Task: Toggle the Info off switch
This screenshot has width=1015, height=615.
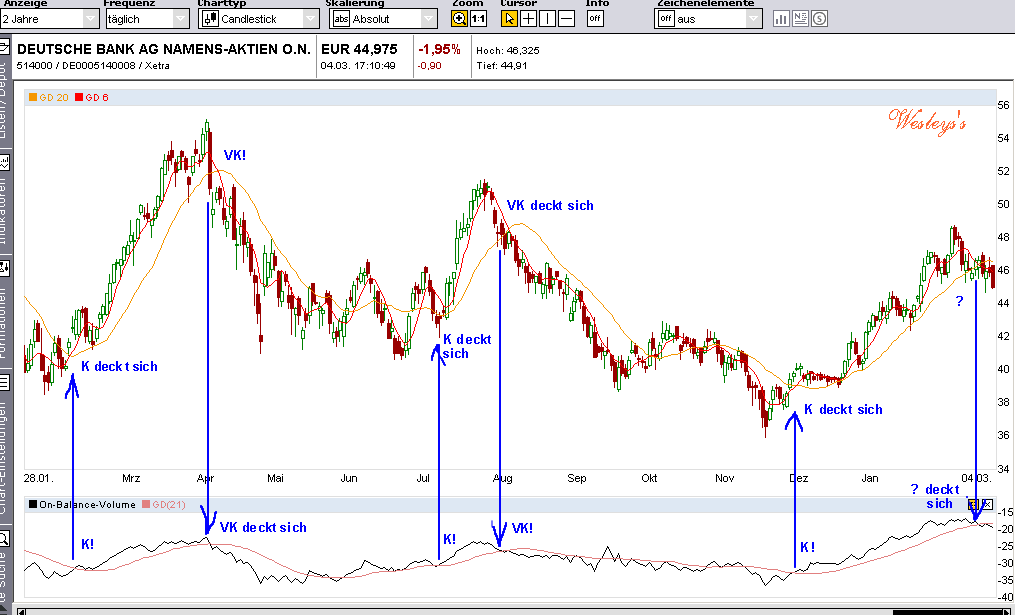Action: (x=594, y=17)
